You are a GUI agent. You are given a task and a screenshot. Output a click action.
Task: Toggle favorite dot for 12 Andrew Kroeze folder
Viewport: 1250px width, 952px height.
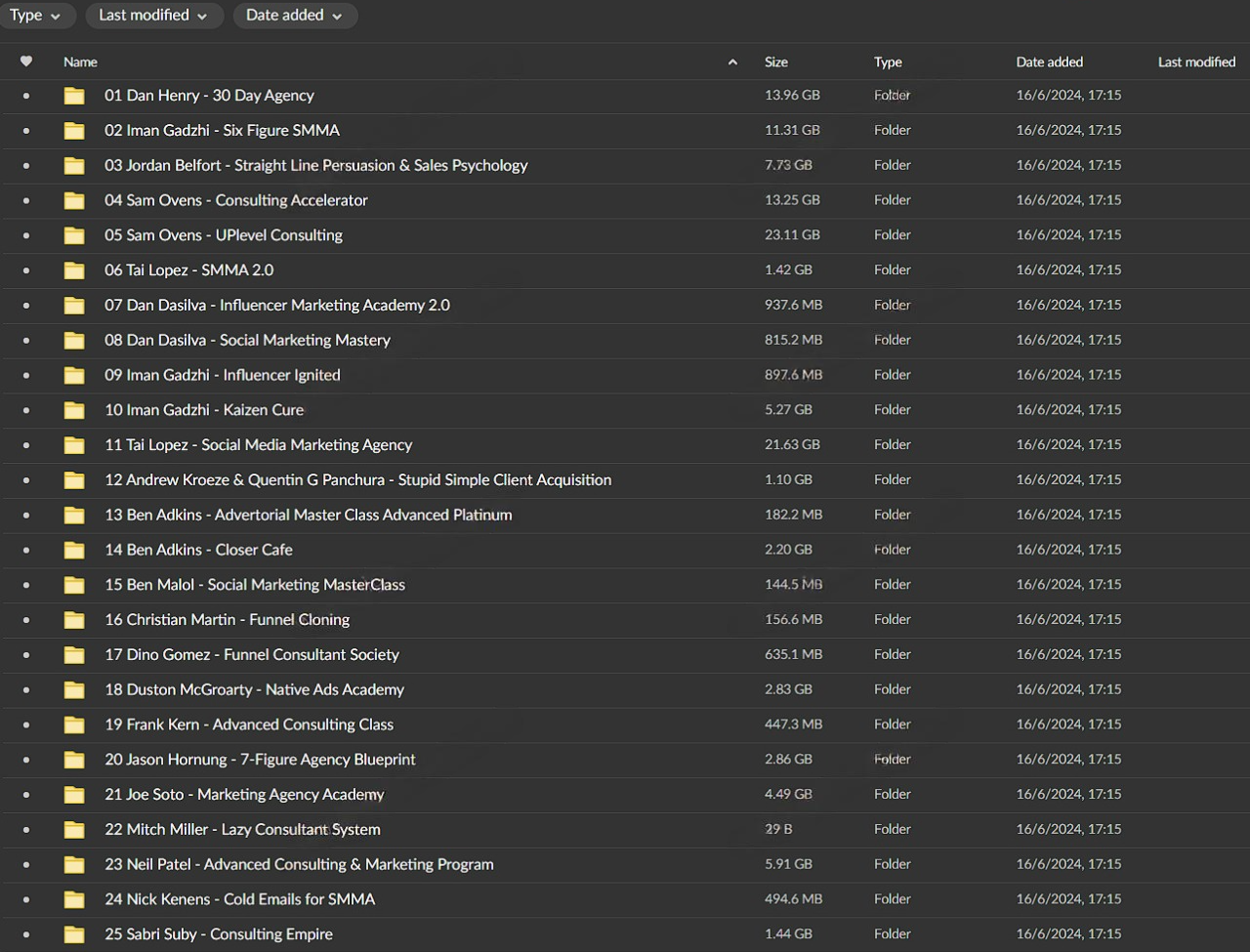(26, 480)
